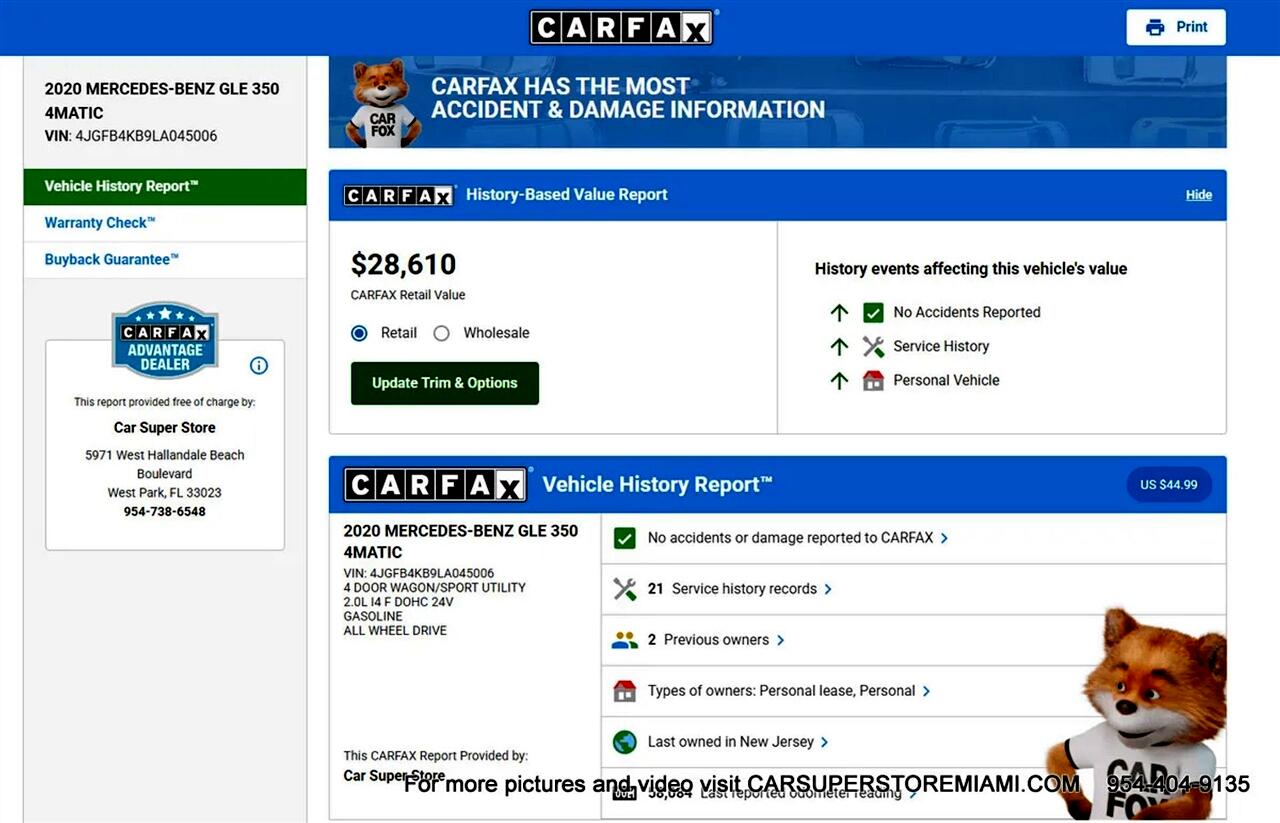Click the wrench icon beside Service History

tap(873, 346)
